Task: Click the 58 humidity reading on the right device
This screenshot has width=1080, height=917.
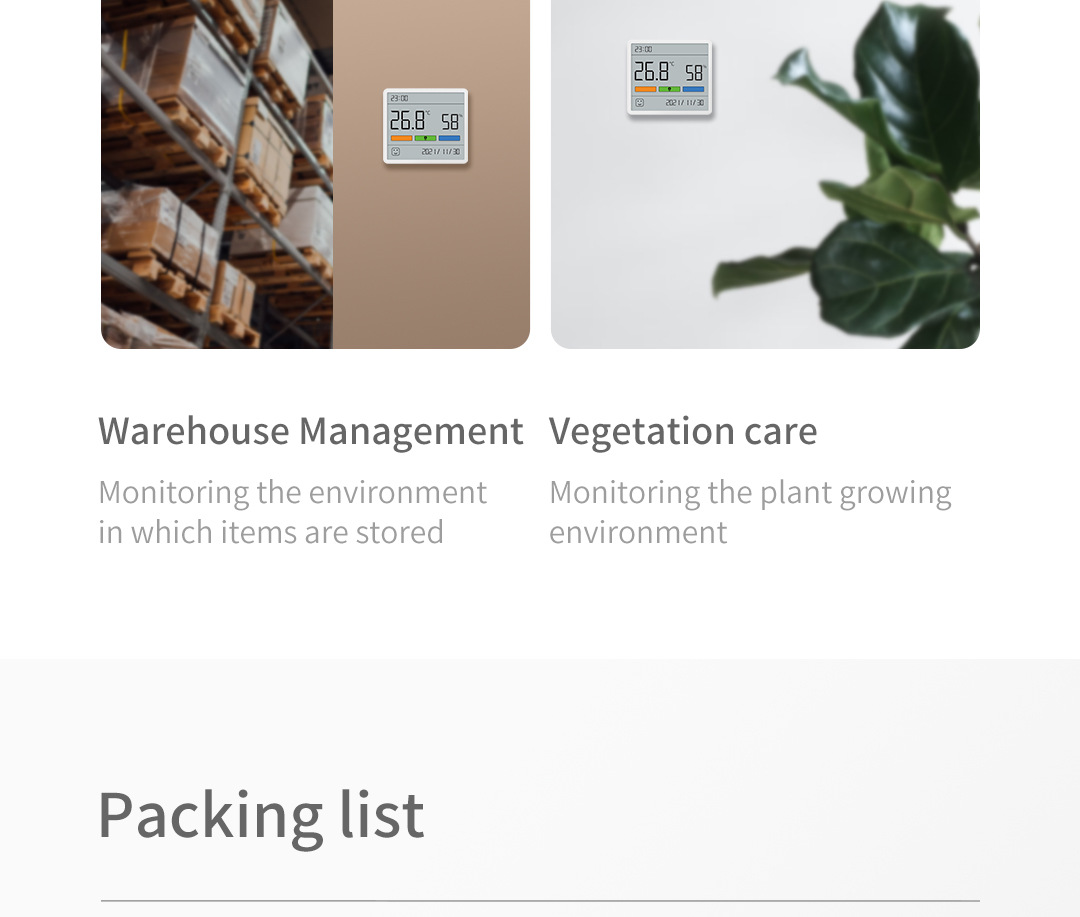Action: click(x=694, y=73)
